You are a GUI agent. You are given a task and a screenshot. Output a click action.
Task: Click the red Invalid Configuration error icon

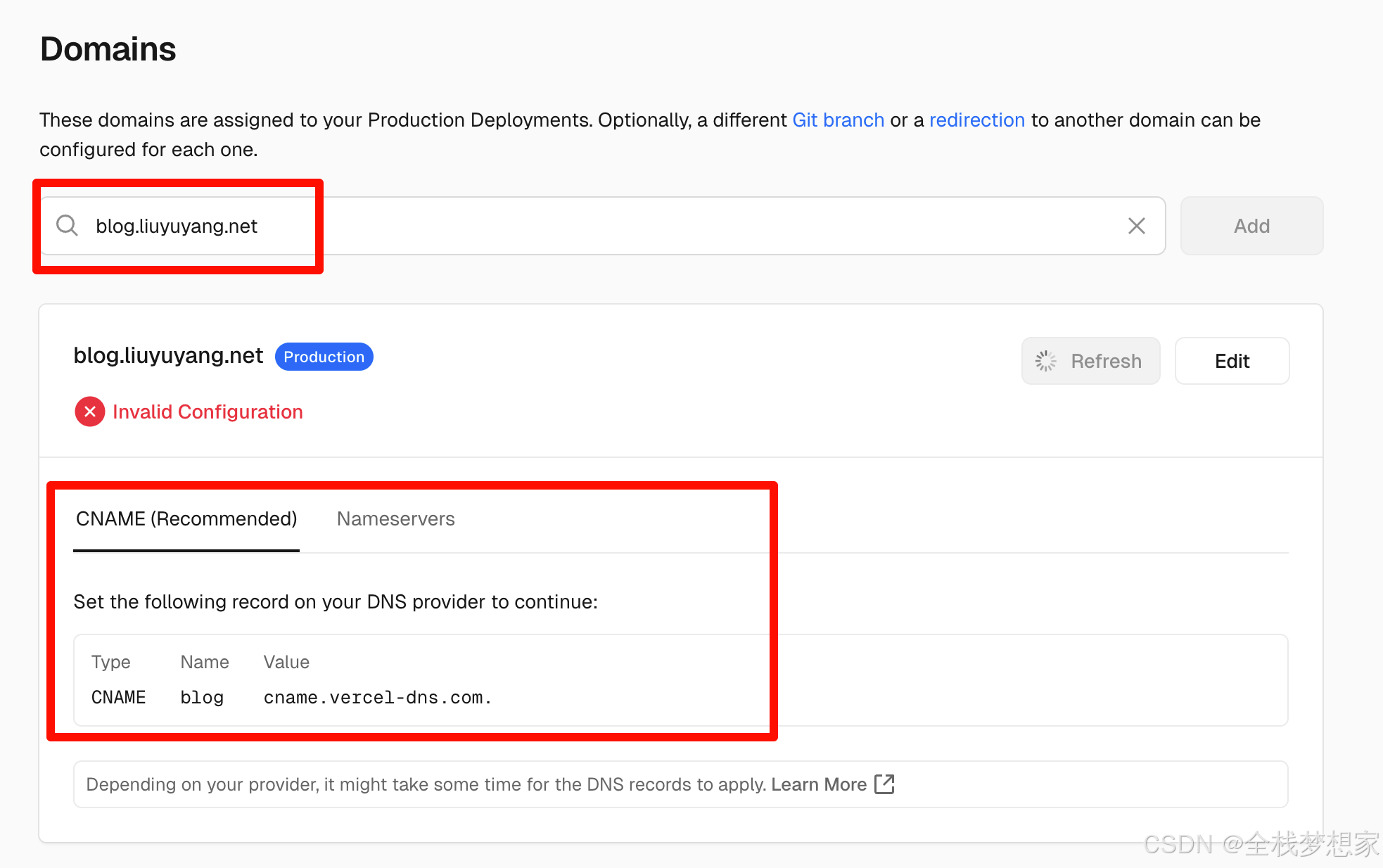coord(90,411)
